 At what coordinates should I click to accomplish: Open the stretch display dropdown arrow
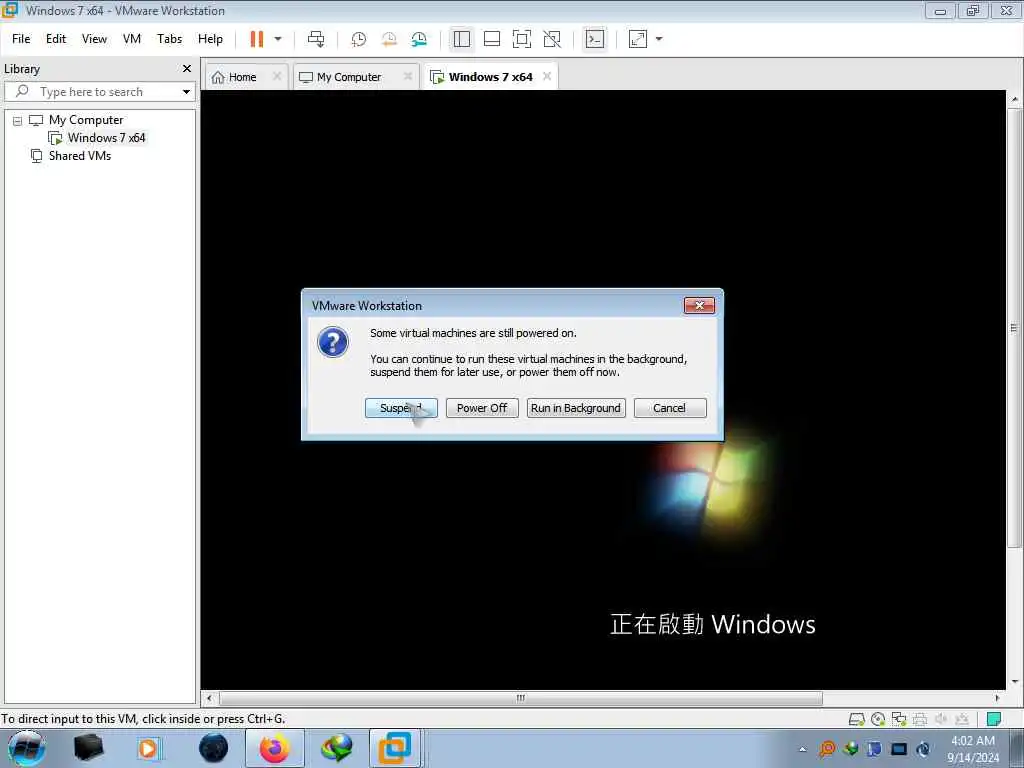659,39
